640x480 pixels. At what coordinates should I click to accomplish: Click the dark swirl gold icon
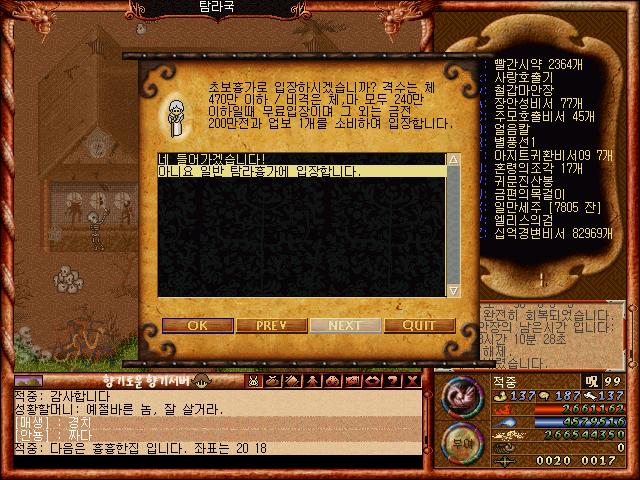[503, 448]
